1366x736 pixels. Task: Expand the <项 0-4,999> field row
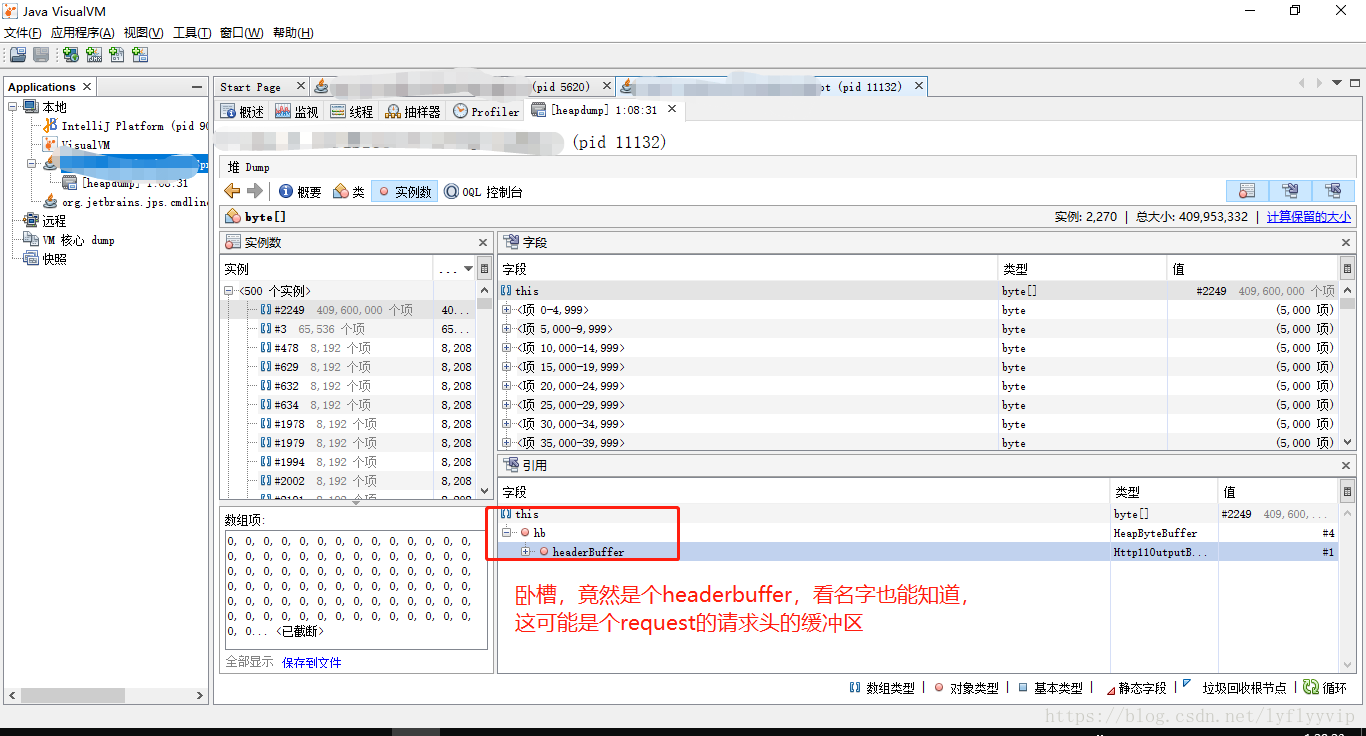(507, 310)
